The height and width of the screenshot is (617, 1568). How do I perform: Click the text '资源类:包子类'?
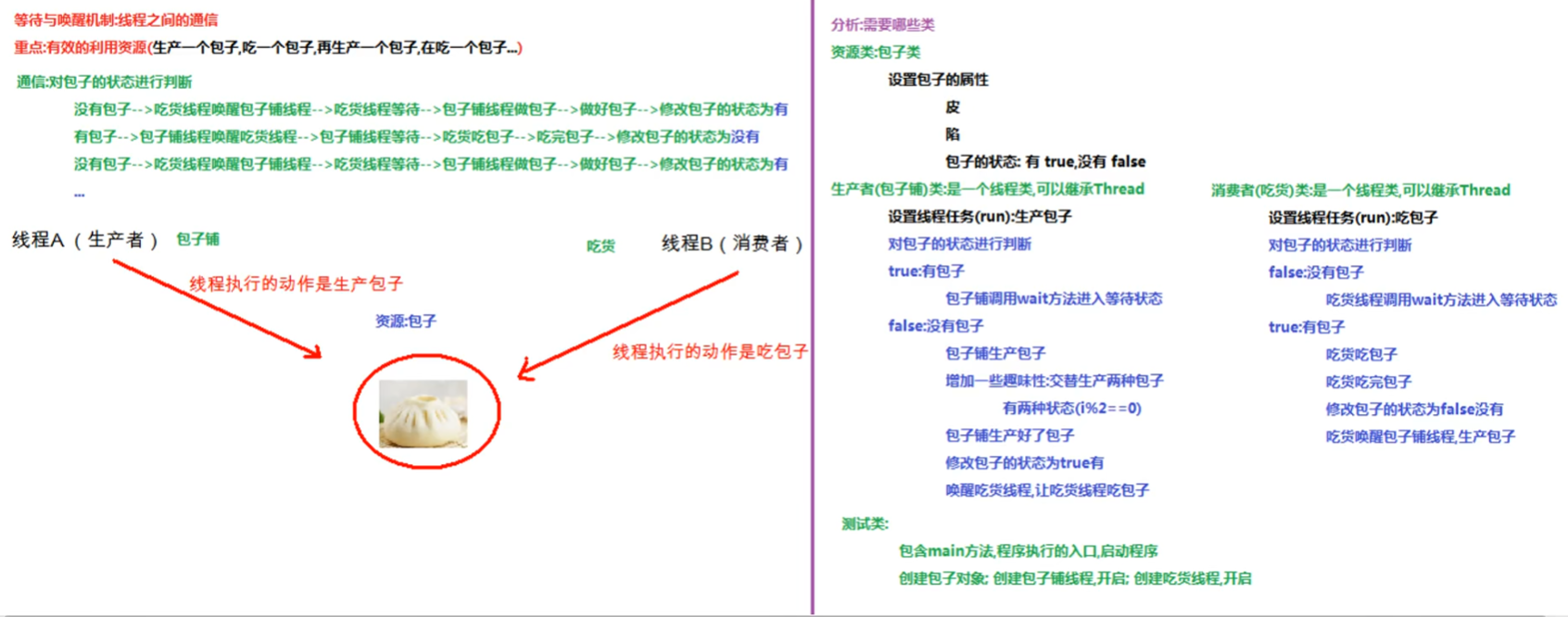[x=876, y=52]
